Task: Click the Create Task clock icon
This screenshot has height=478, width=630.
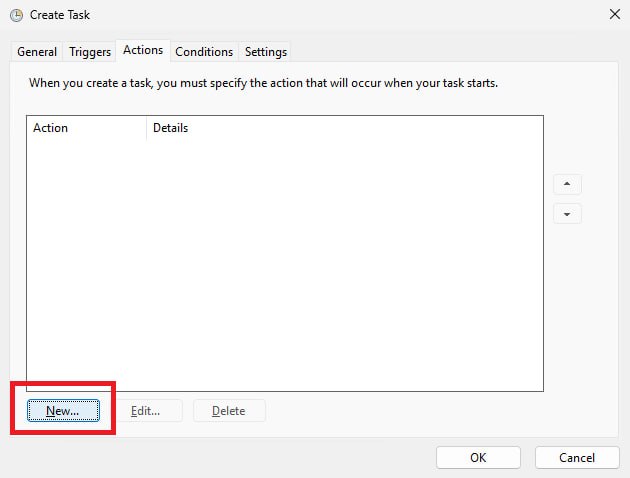Action: pyautogui.click(x=16, y=15)
